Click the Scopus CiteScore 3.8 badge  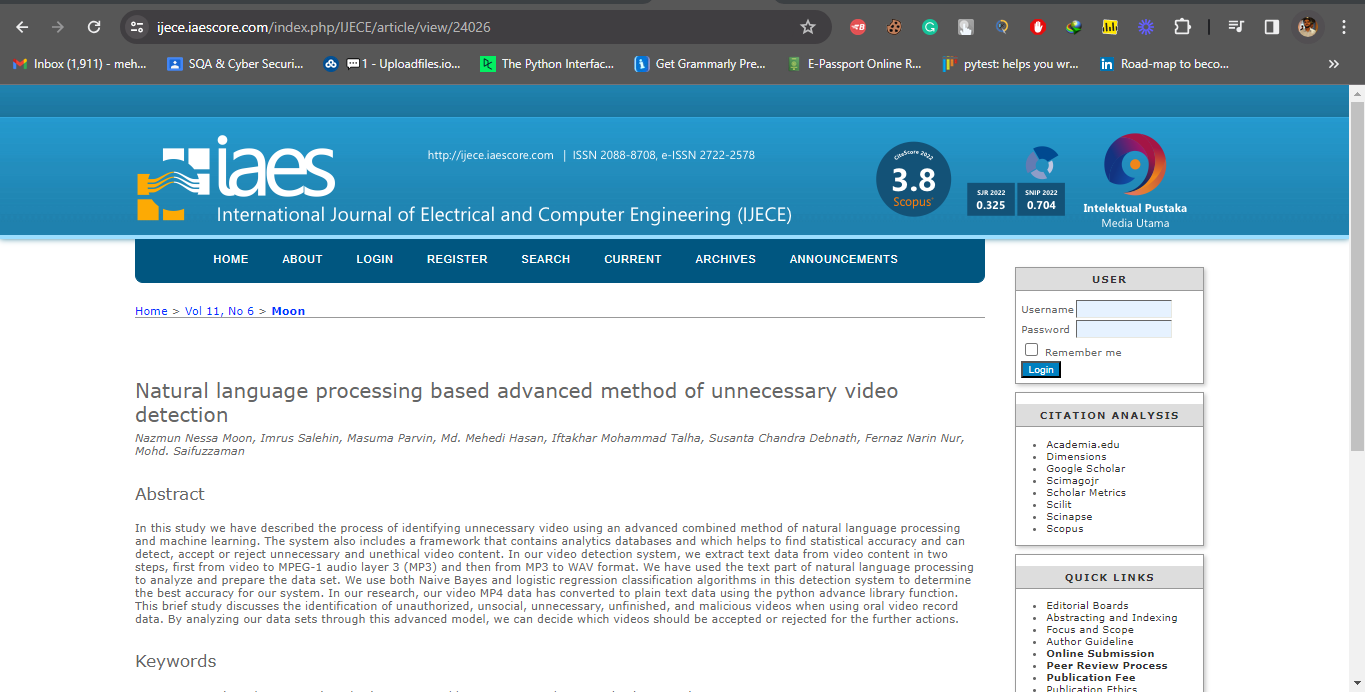point(913,180)
